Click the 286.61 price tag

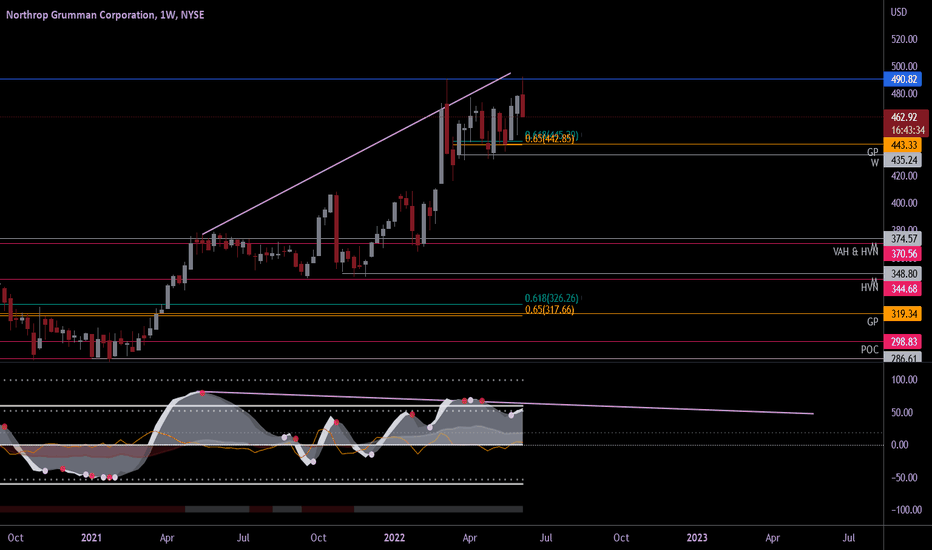[x=903, y=357]
